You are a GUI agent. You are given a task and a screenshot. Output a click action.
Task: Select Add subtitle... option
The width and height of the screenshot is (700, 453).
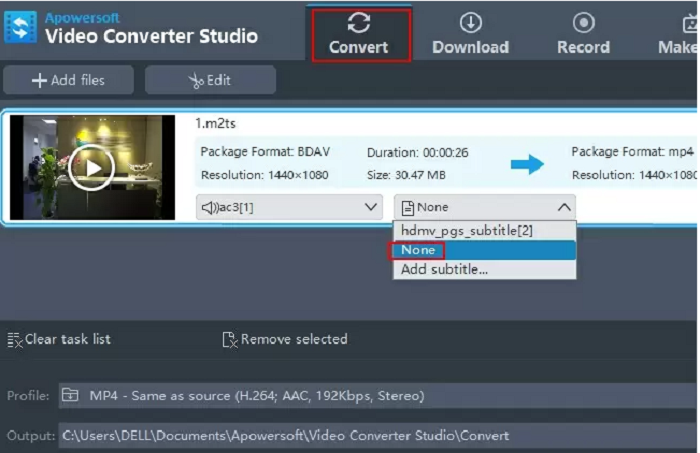(485, 270)
